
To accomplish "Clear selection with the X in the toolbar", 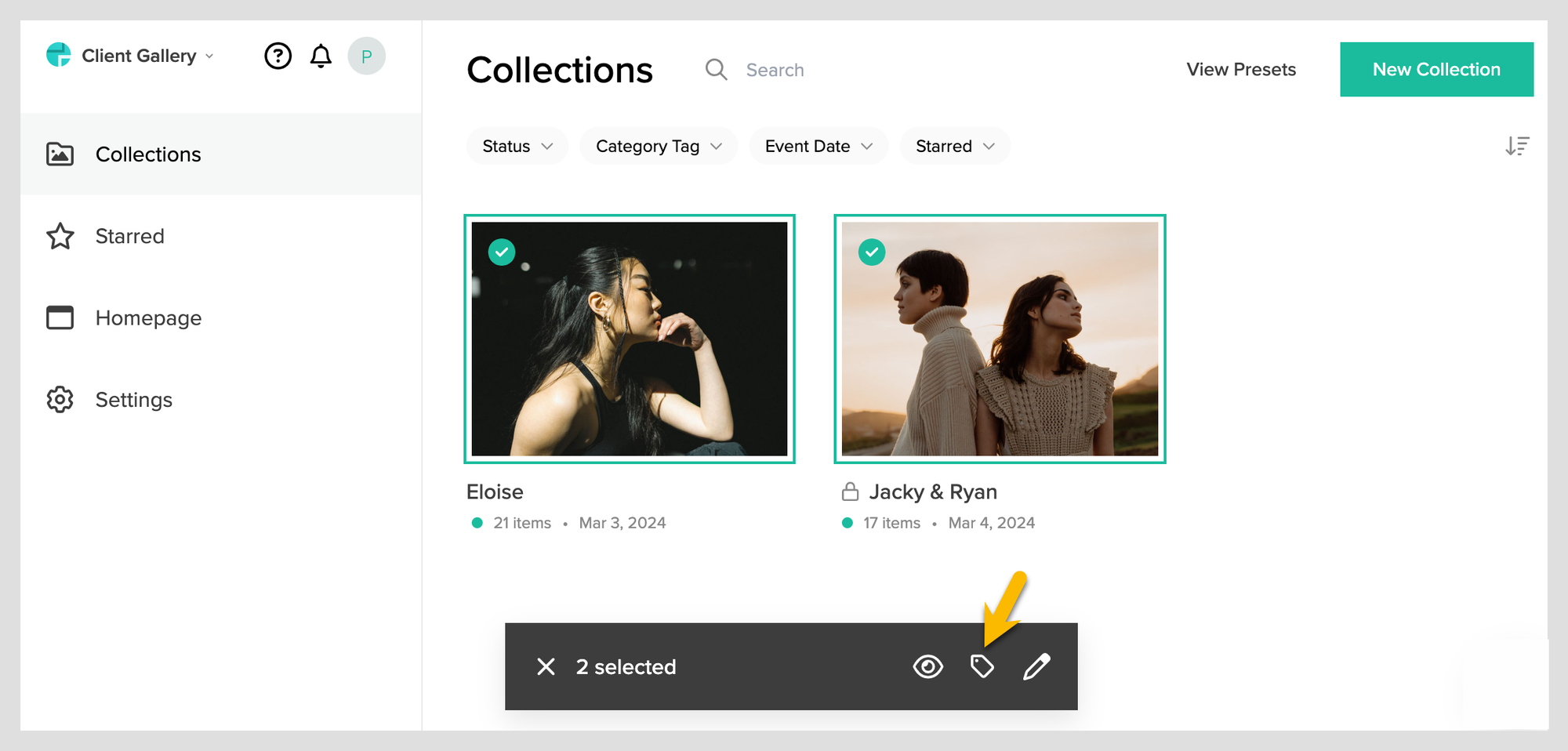I will pyautogui.click(x=546, y=666).
